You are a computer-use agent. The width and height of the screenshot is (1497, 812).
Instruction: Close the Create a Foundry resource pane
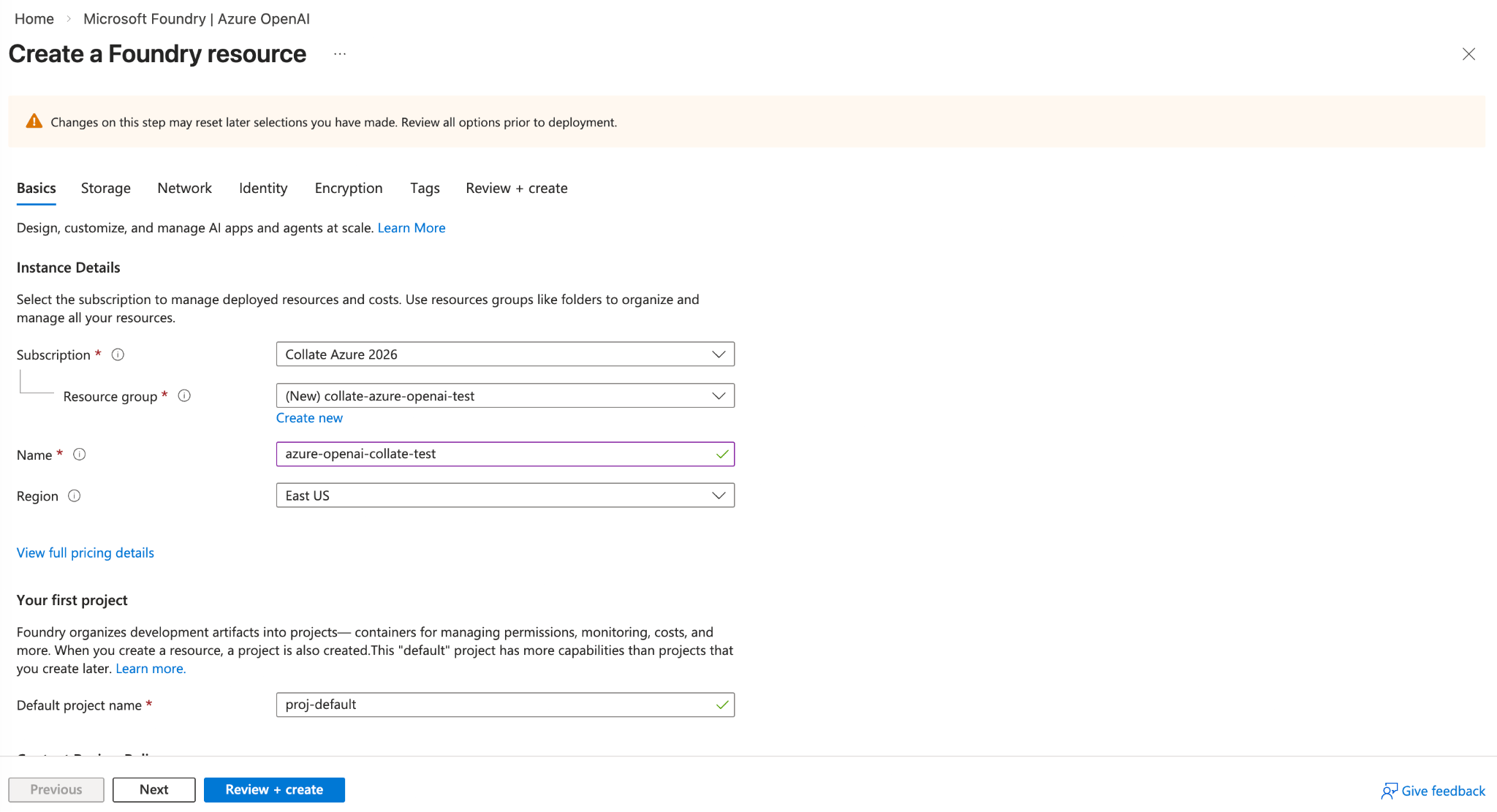click(x=1468, y=54)
